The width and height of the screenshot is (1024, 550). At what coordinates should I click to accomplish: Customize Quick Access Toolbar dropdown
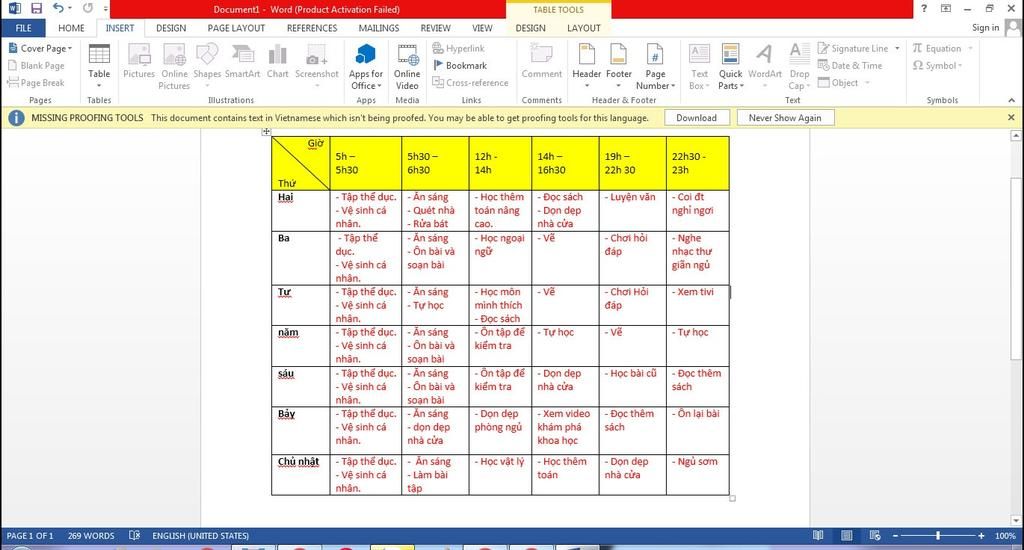point(106,9)
